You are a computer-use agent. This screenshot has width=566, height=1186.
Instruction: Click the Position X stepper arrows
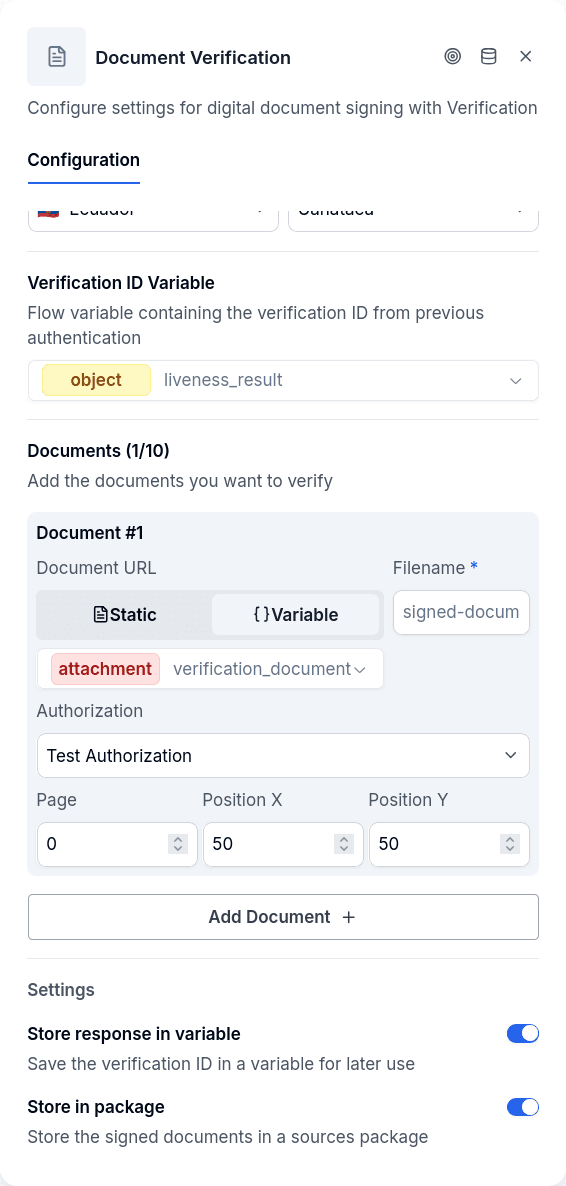click(x=344, y=844)
